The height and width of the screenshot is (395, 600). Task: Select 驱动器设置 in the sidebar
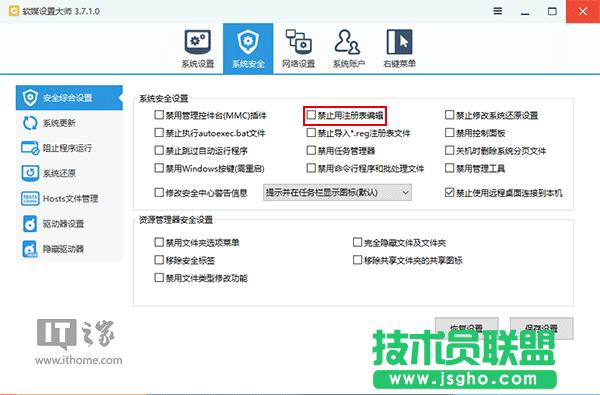coord(69,224)
